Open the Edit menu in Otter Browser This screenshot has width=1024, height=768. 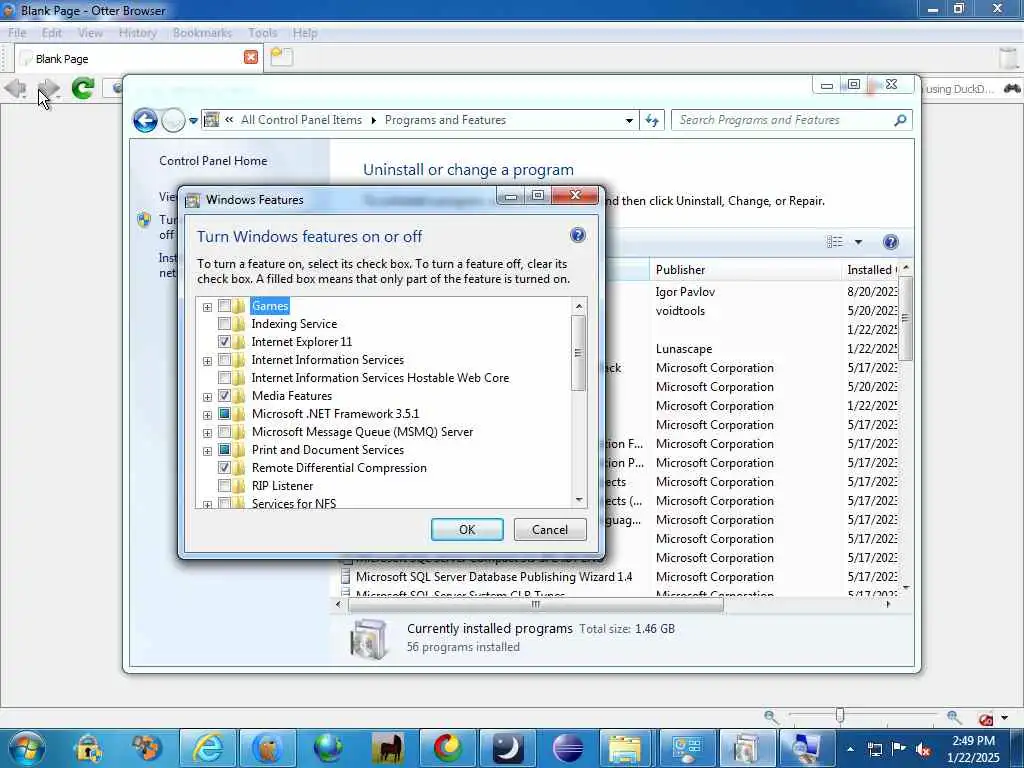[x=52, y=33]
